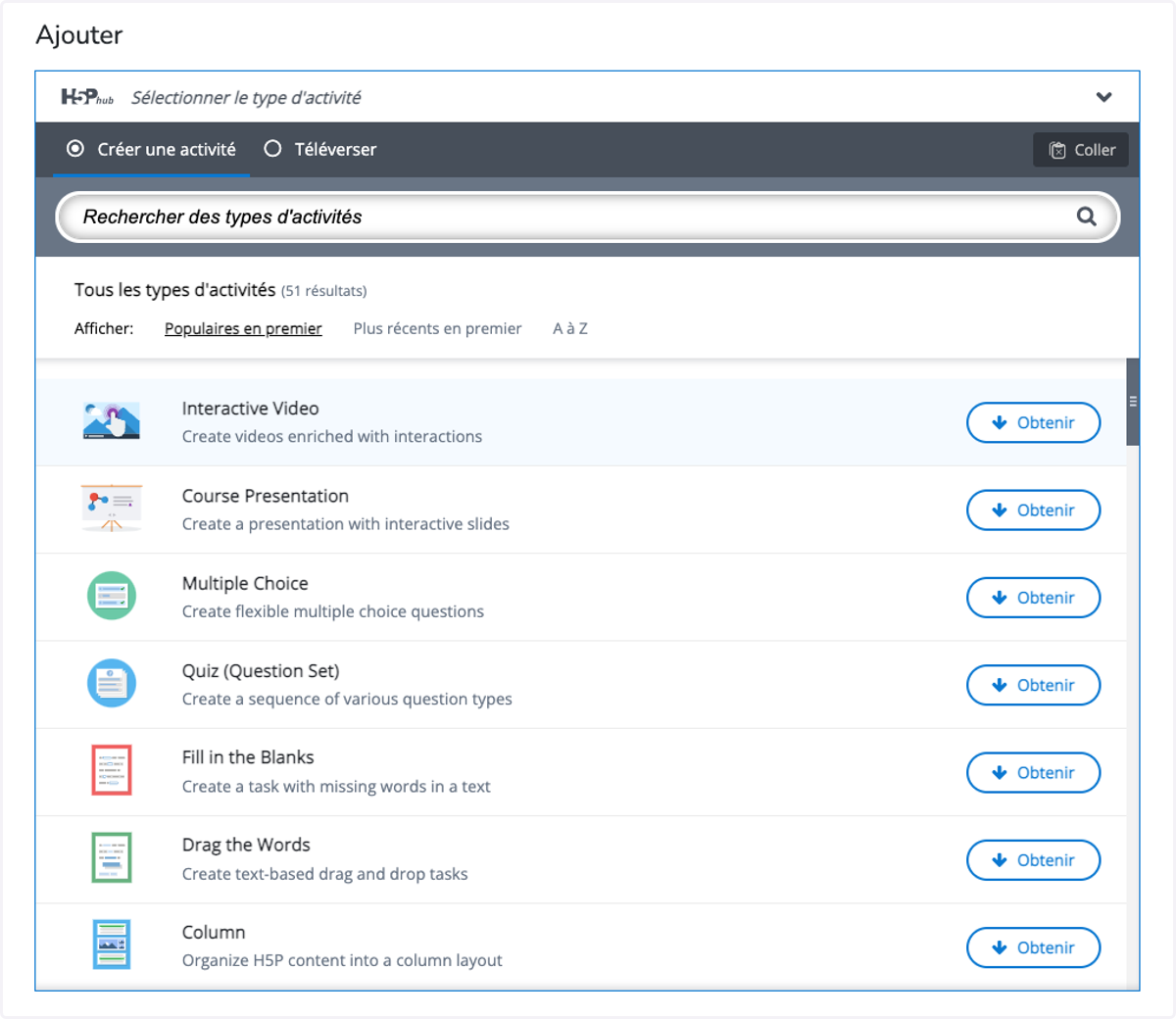Open the Course Presentation title
Screen dimensions: 1176x1019
tap(266, 496)
